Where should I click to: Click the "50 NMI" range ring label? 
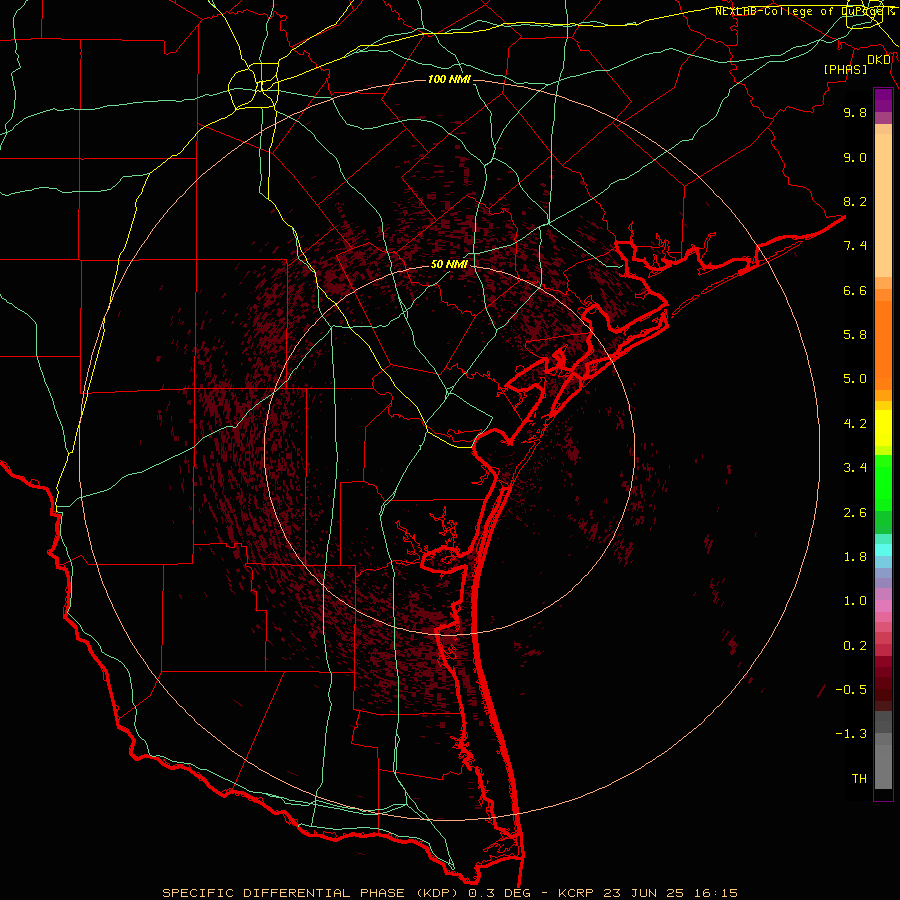pos(449,264)
